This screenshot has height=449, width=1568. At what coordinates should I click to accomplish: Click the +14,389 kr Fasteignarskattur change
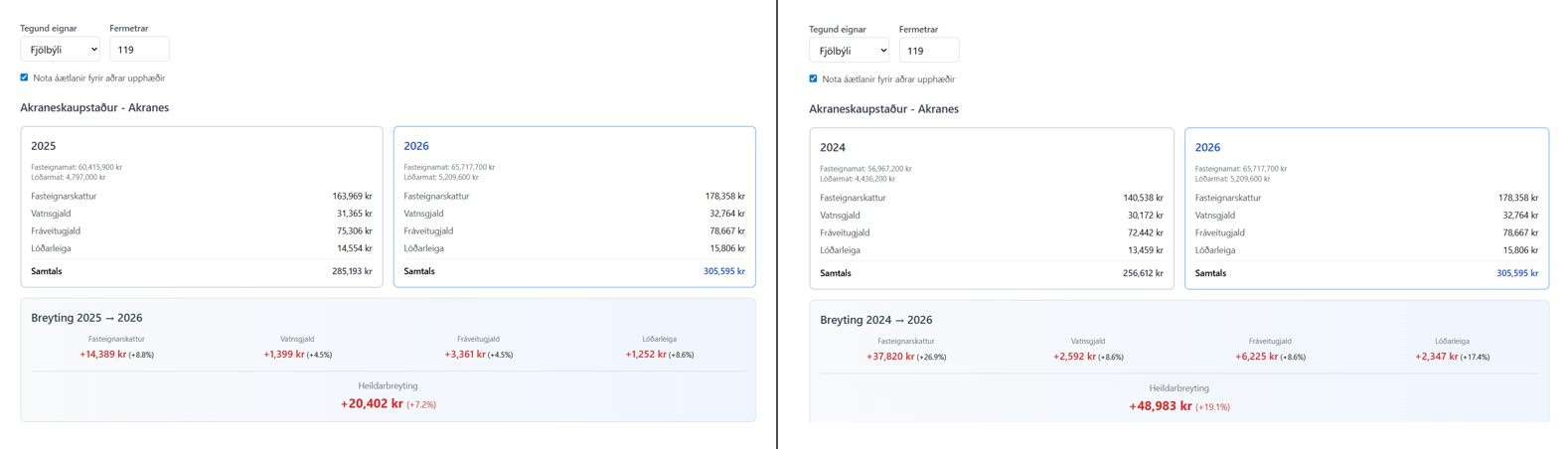coord(103,354)
